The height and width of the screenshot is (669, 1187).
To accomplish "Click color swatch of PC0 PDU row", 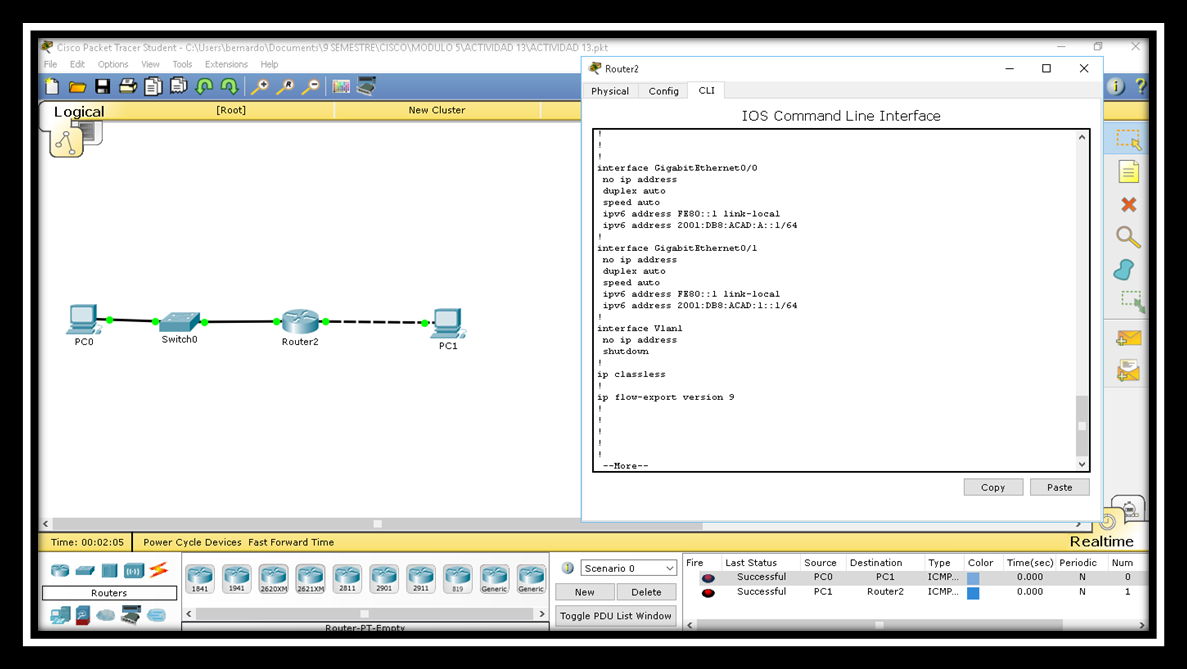I will click(x=974, y=578).
